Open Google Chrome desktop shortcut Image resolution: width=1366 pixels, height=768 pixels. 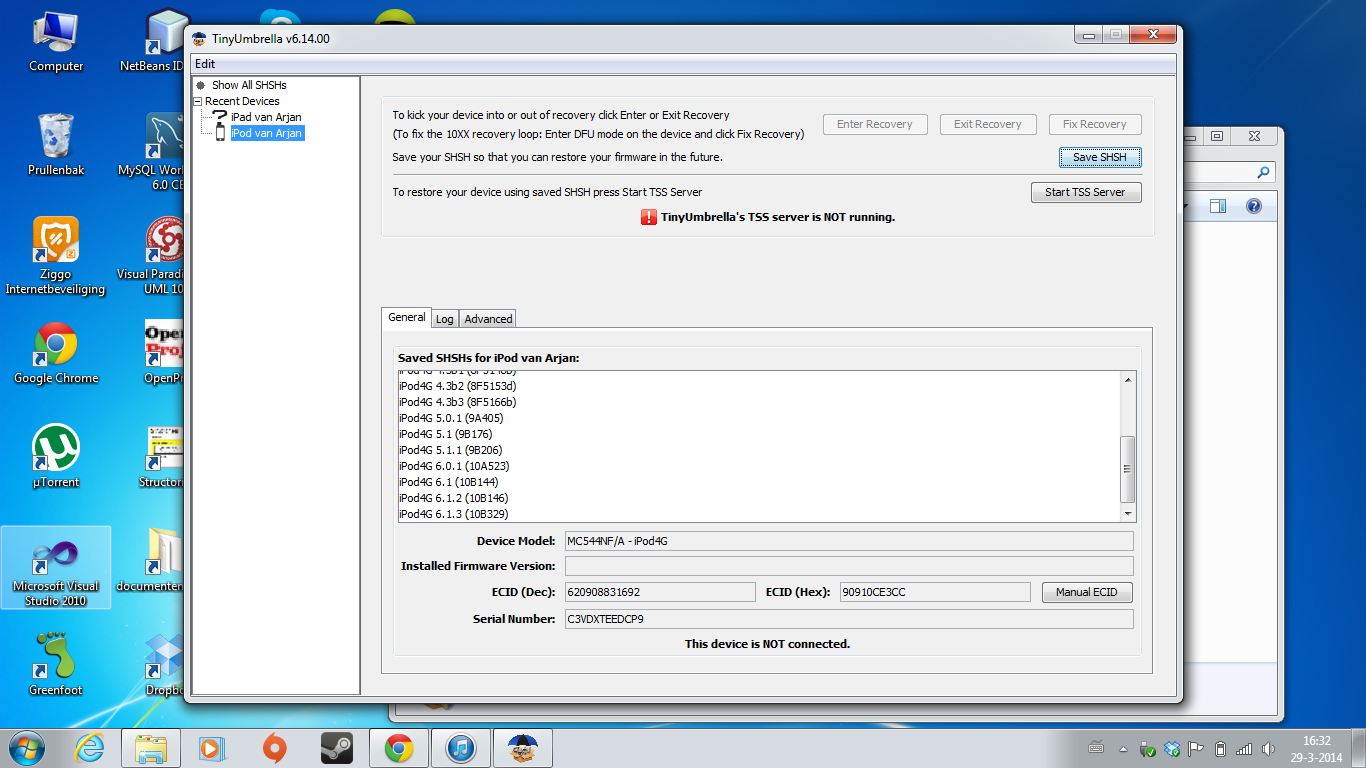tap(56, 353)
